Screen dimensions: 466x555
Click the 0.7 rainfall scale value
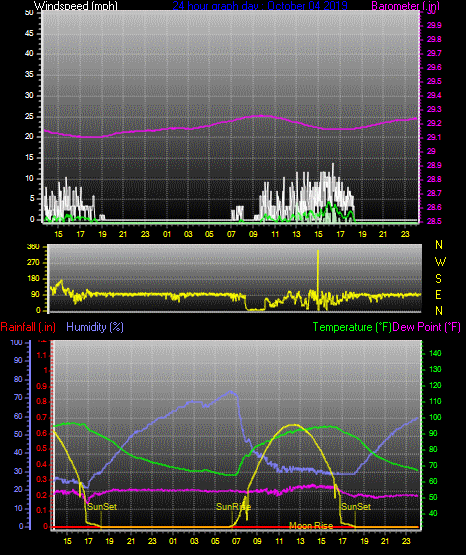[42, 418]
